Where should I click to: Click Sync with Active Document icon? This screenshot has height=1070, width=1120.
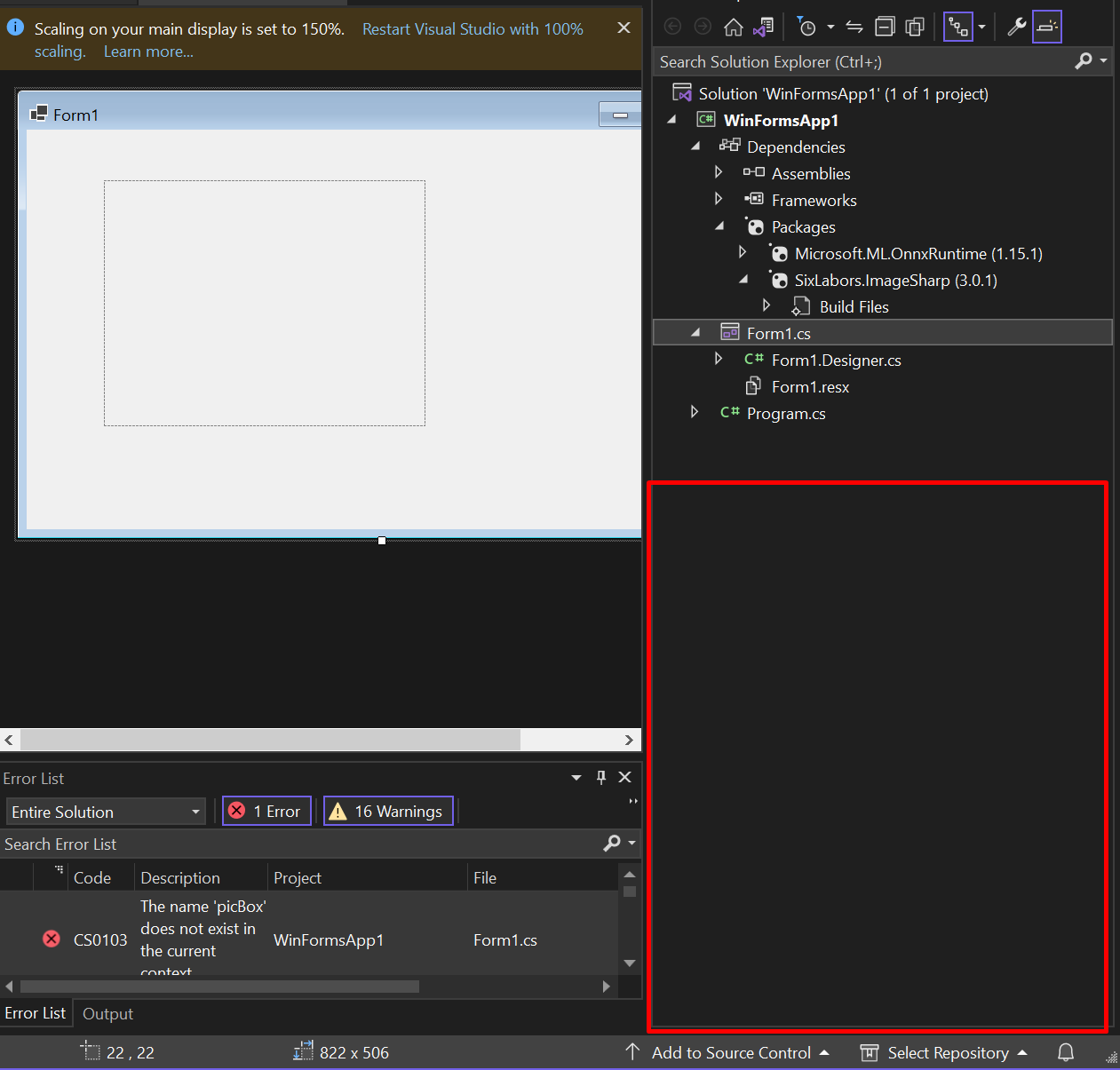(854, 27)
